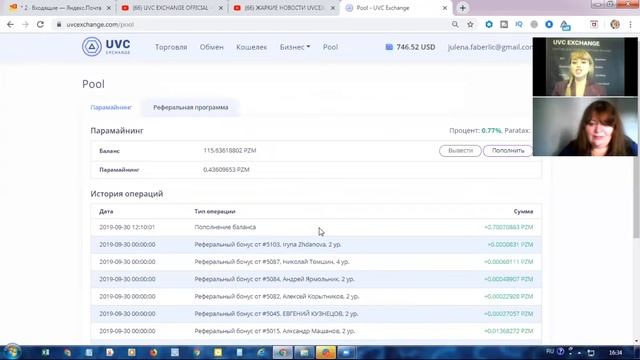
Task: Click the balance value 115.63618802 PZM
Action: point(230,151)
